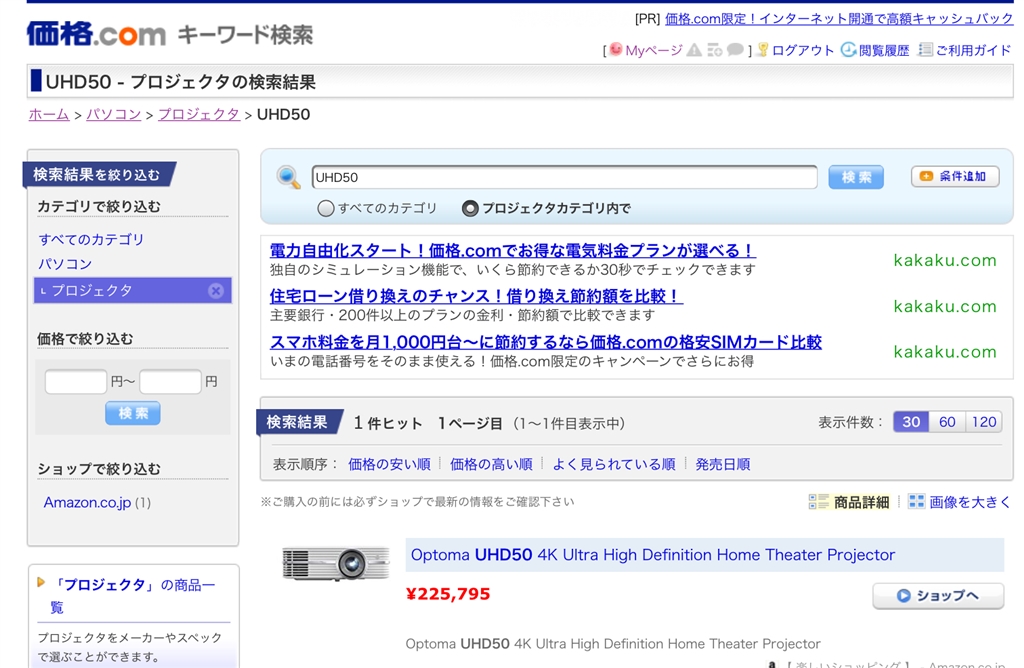Click the ショップへ button

(x=938, y=596)
